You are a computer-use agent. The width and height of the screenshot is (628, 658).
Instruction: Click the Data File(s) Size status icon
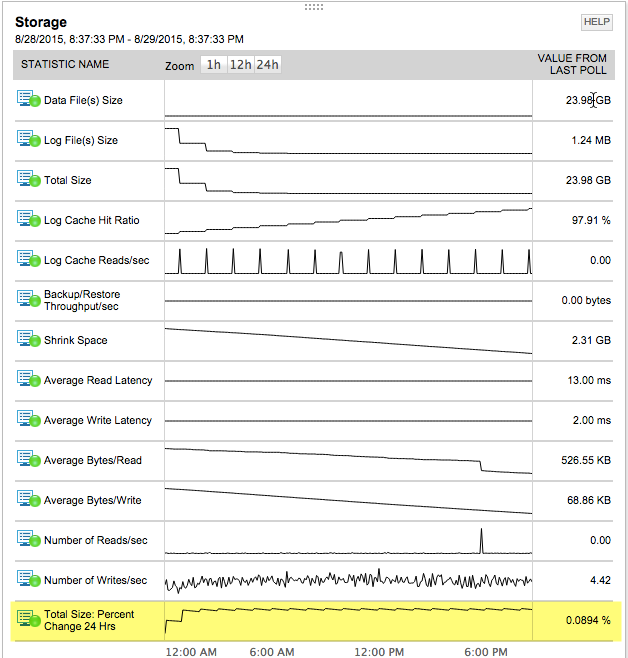pyautogui.click(x=29, y=99)
